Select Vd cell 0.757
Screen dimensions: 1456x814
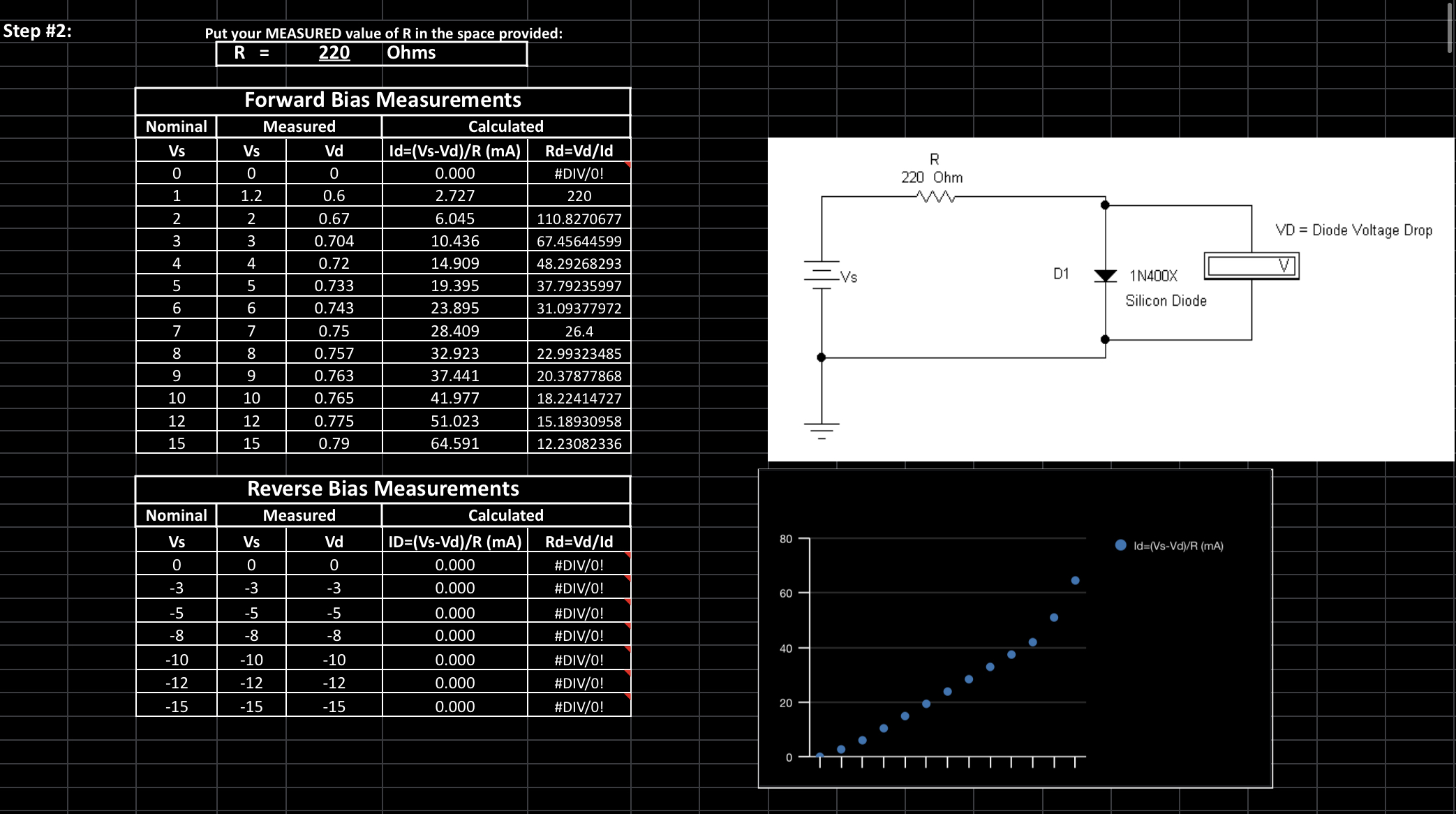pos(334,353)
